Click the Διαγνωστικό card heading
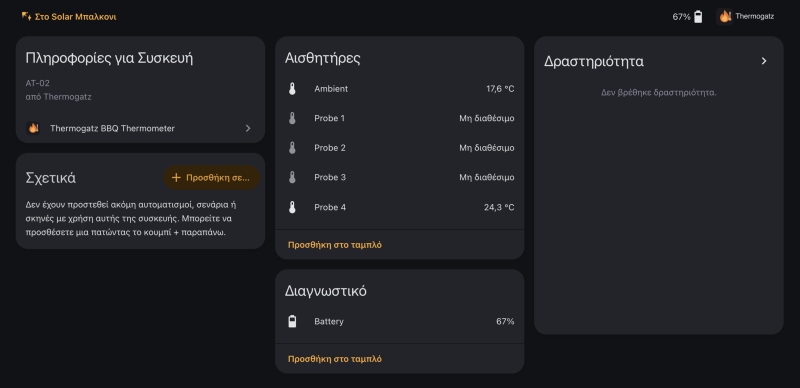The height and width of the screenshot is (388, 800). [x=326, y=291]
